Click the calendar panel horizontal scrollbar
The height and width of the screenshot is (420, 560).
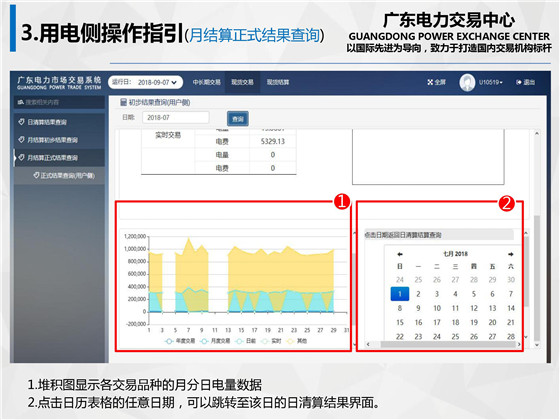coord(444,344)
